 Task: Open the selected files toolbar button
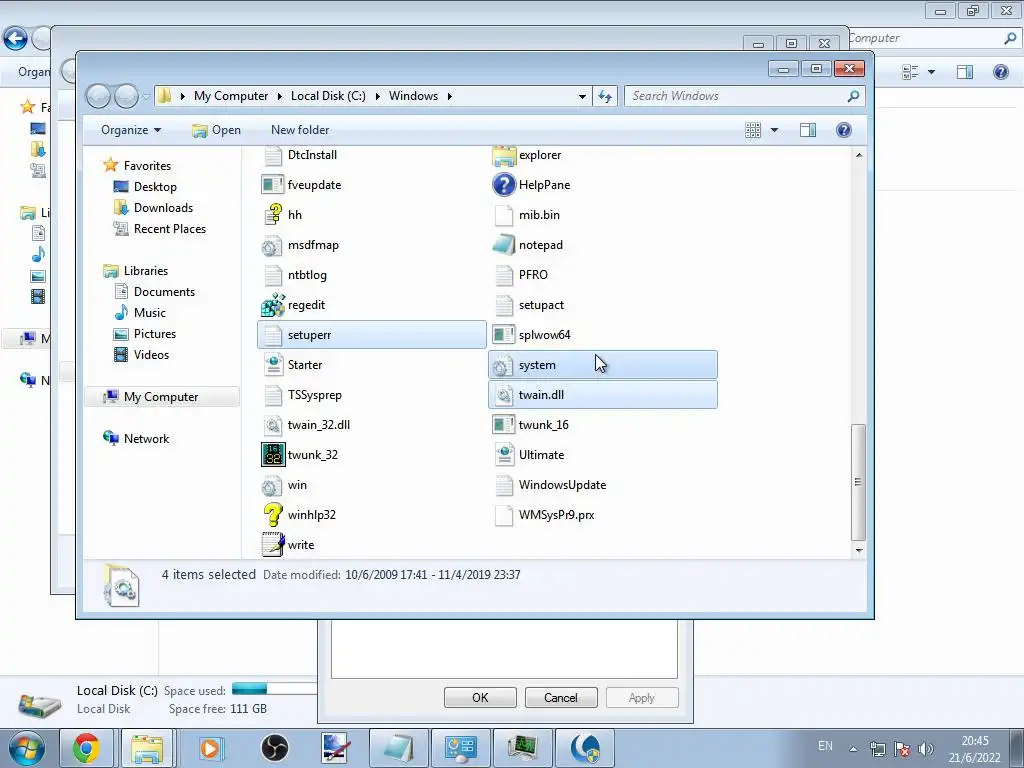[217, 130]
